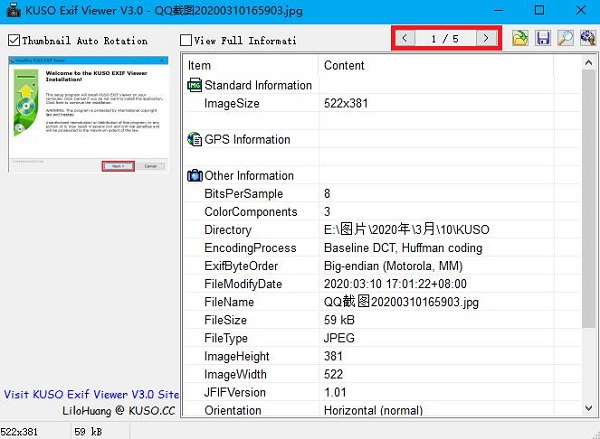The image size is (600, 439).
Task: Click the 522 ImageWidth value
Action: tap(333, 374)
